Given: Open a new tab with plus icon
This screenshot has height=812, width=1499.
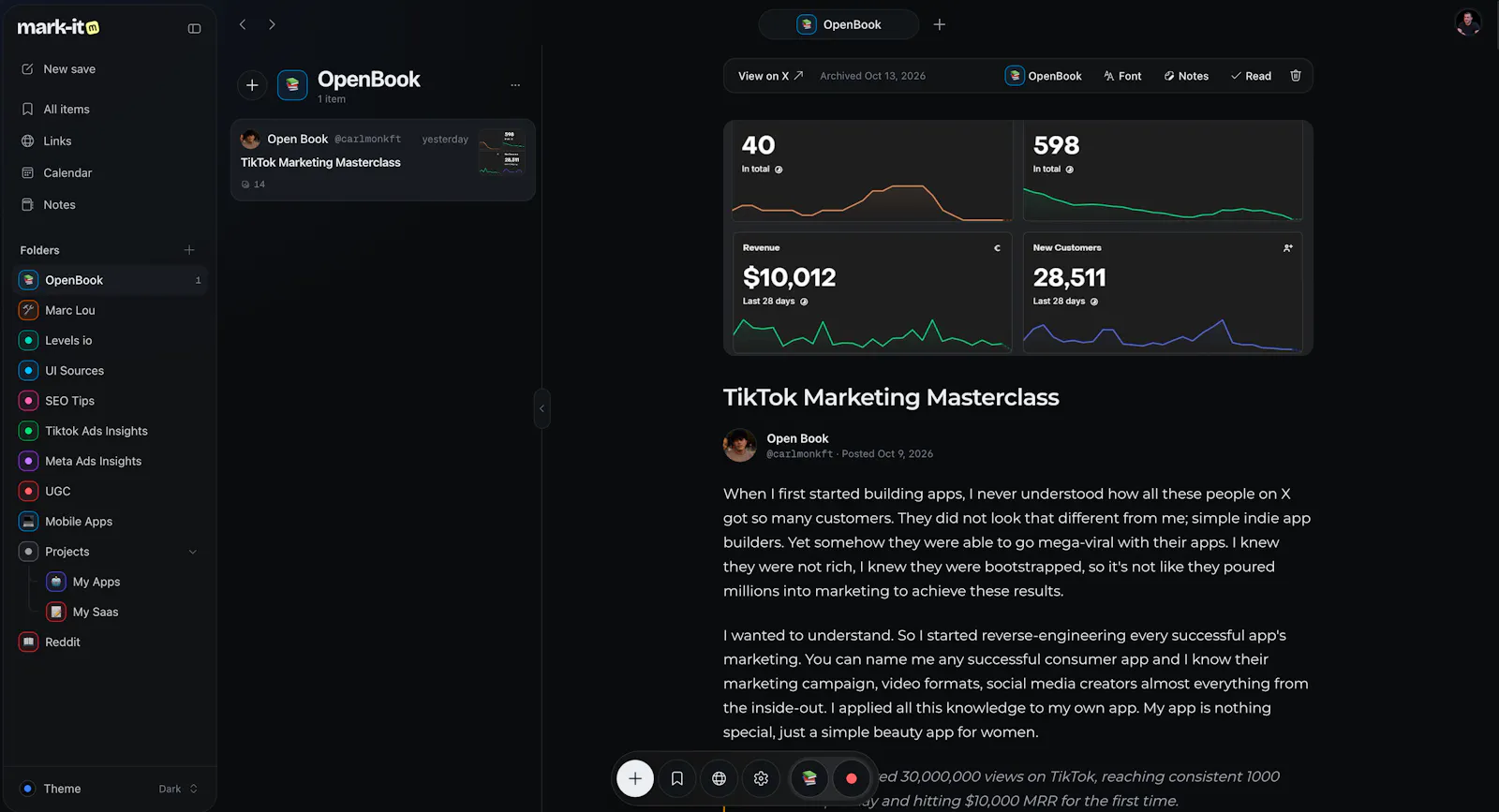Looking at the screenshot, I should (x=940, y=24).
